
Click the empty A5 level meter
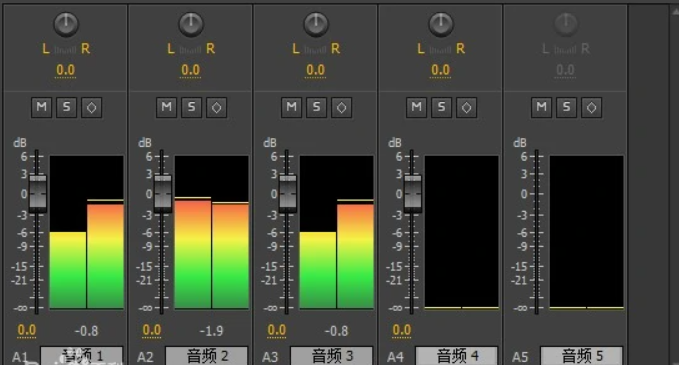[587, 233]
